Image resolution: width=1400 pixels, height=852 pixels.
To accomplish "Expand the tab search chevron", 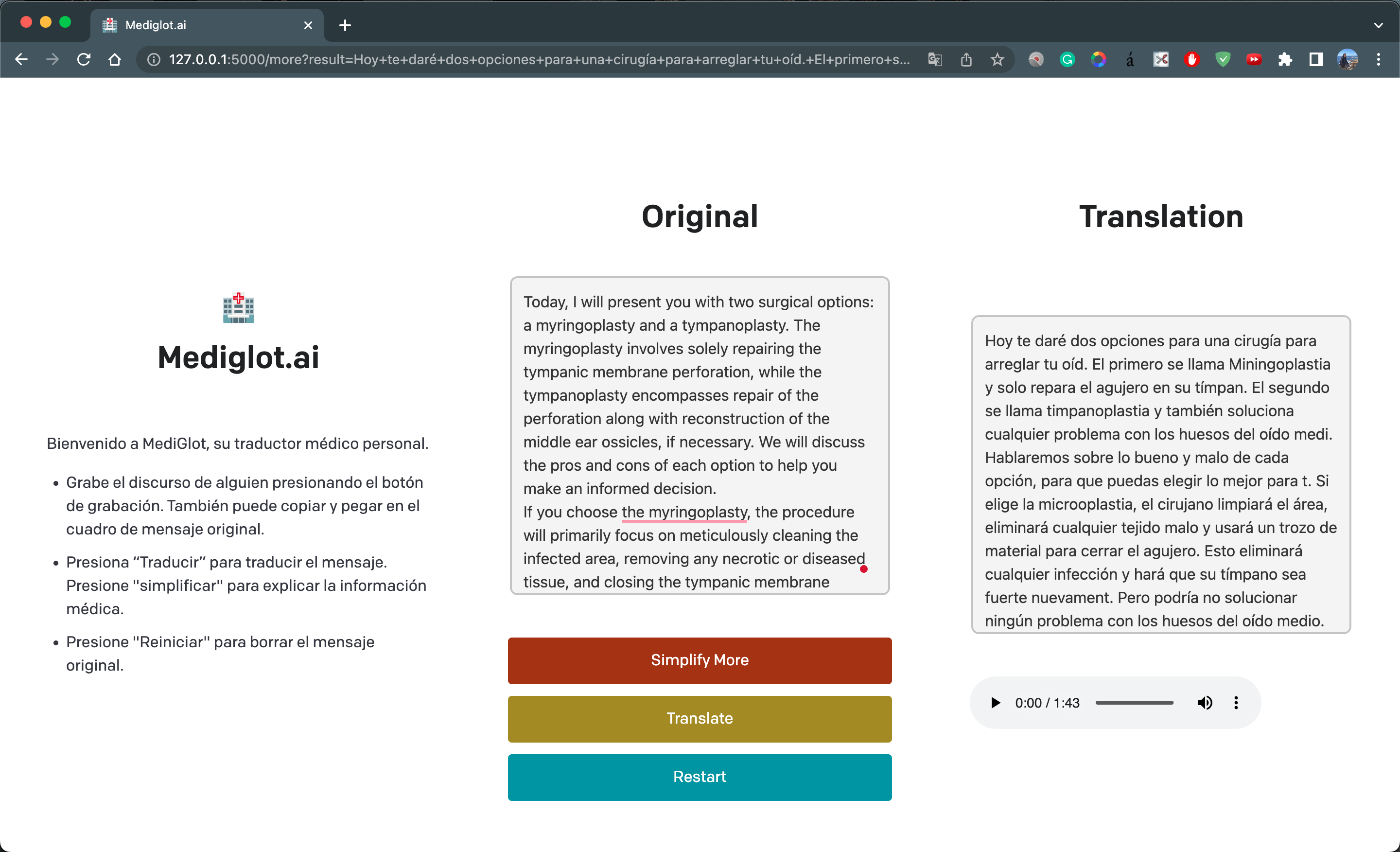I will [x=1379, y=25].
